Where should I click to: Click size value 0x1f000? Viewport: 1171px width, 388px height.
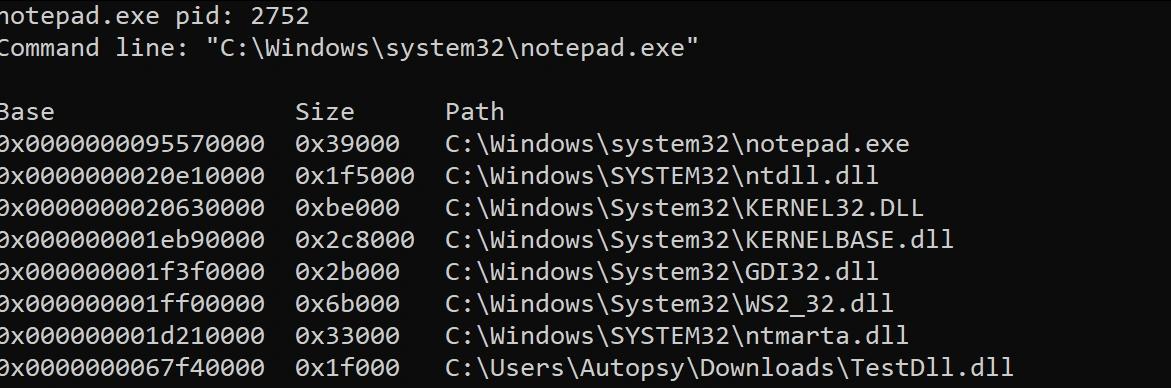coord(347,368)
